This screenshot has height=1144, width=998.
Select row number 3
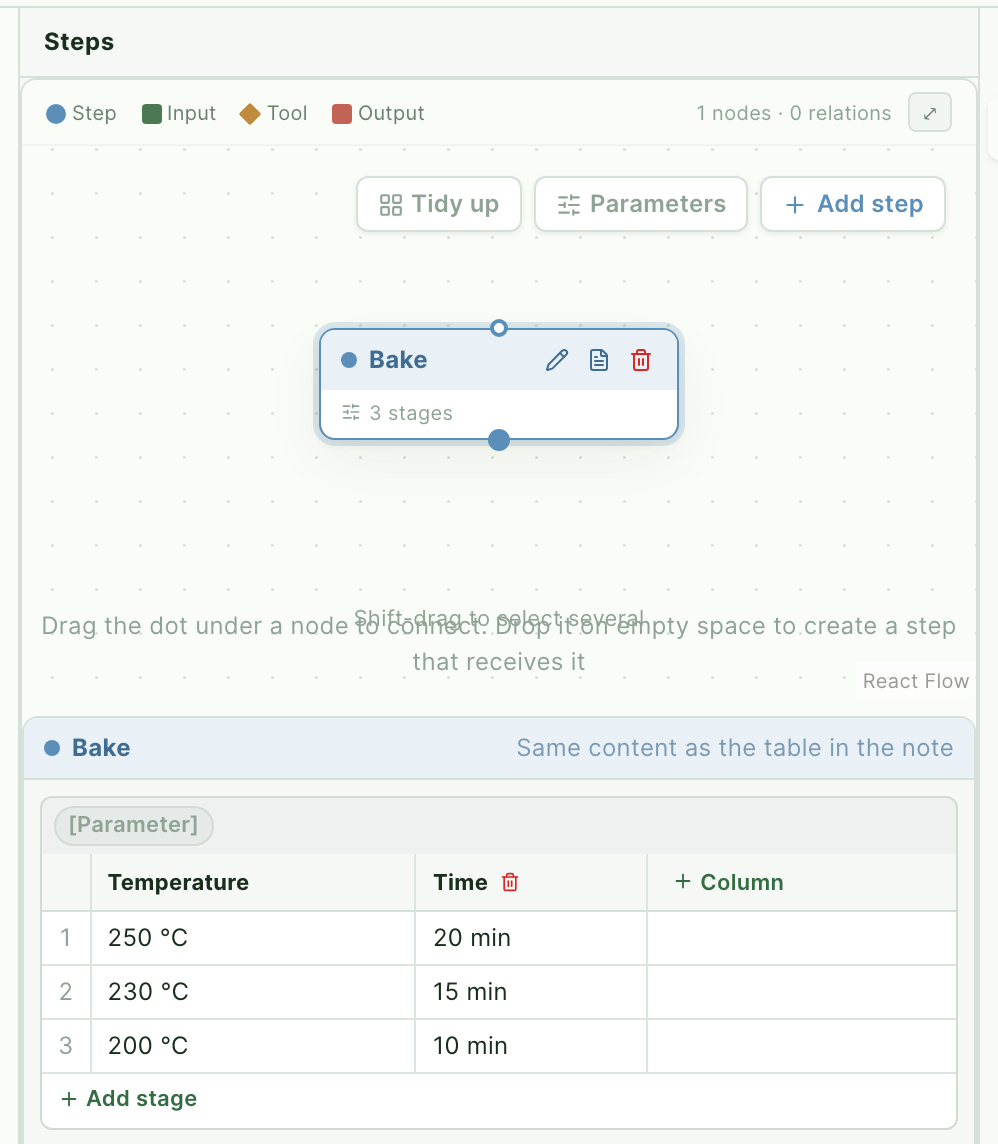click(x=66, y=1046)
